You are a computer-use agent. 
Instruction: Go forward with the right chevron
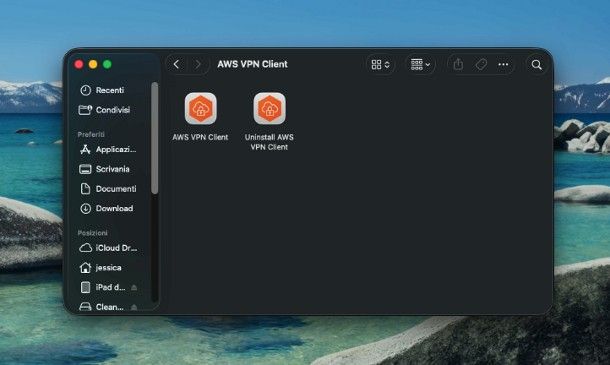(x=198, y=64)
